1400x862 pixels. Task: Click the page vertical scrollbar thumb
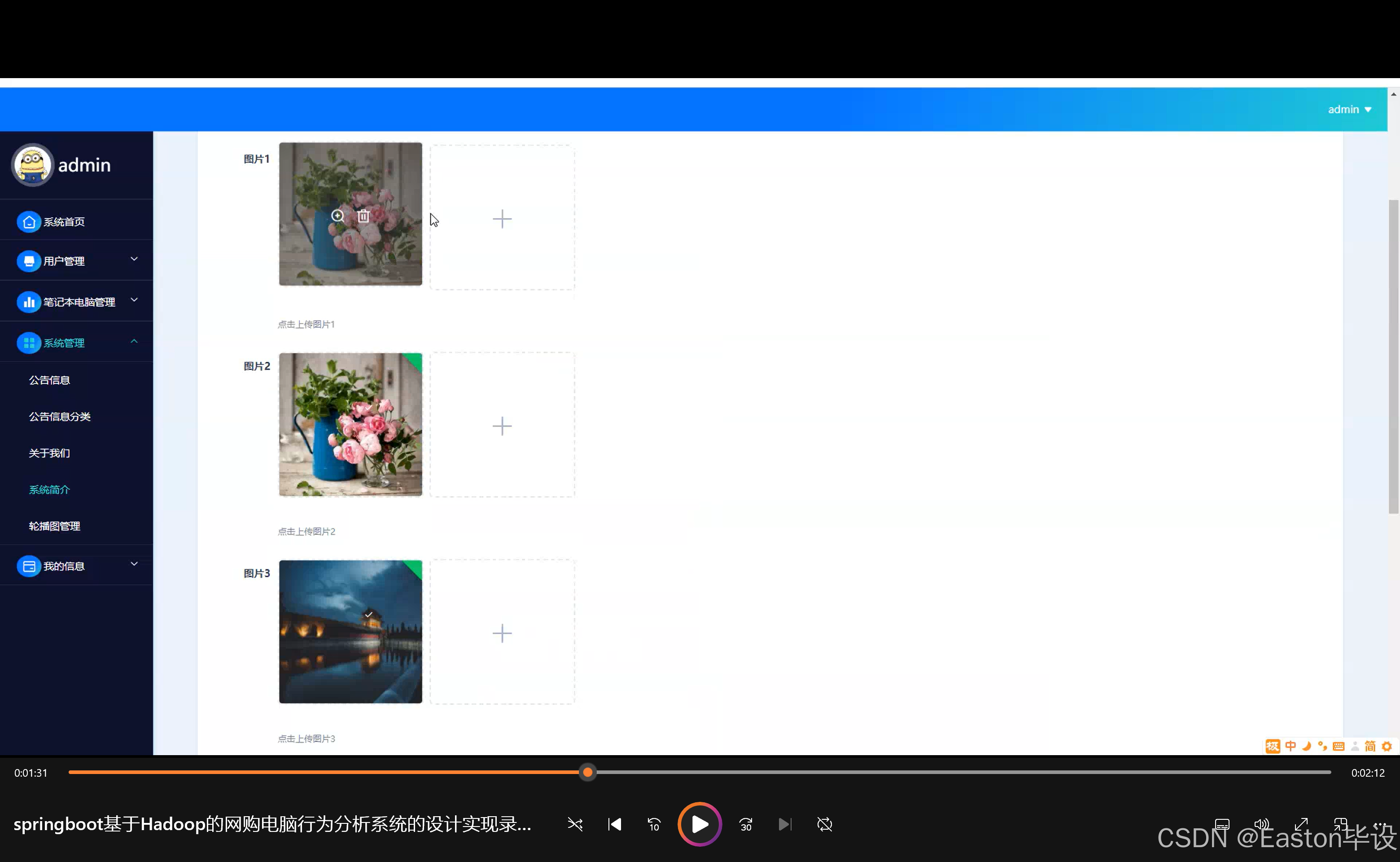(1393, 357)
